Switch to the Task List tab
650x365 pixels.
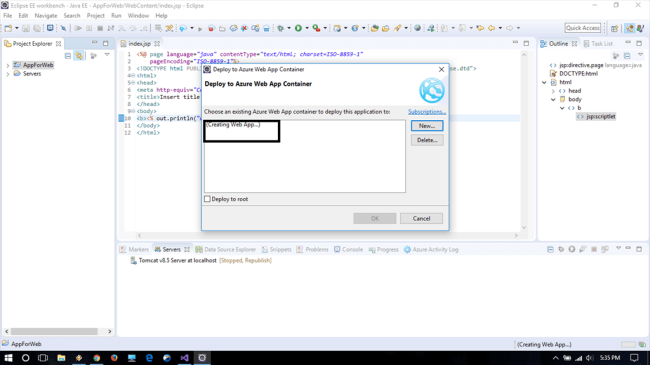tap(598, 44)
